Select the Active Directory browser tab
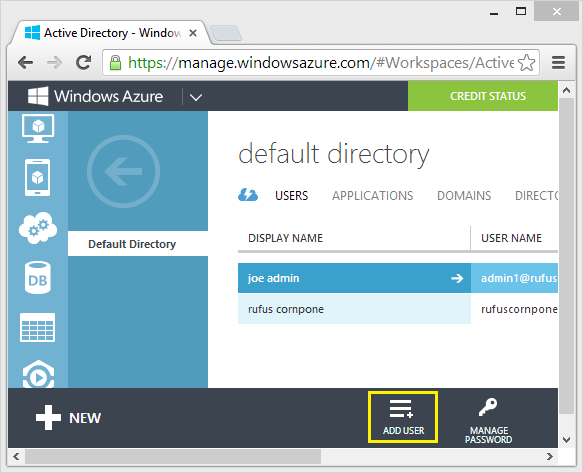Screen dimensions: 583x473 pyautogui.click(x=112, y=33)
